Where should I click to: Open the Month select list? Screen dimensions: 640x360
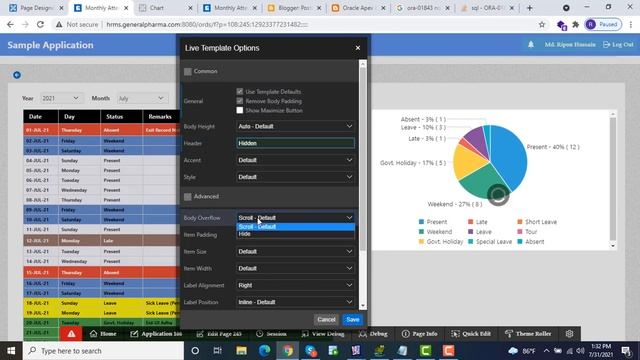click(x=141, y=98)
